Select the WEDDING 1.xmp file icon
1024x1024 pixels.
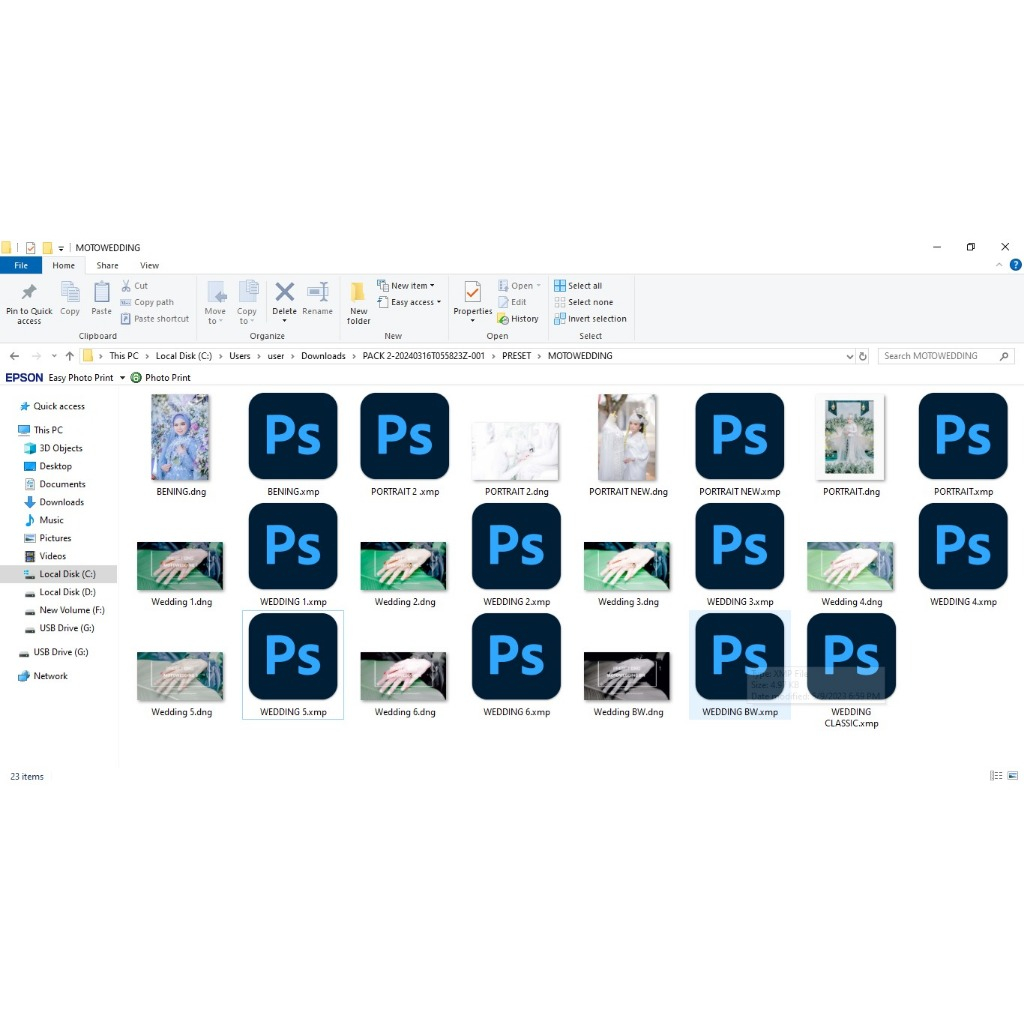293,546
